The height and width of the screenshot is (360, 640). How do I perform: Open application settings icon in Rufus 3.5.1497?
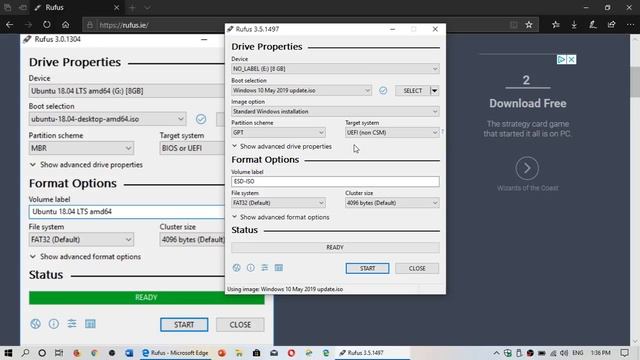tap(264, 268)
